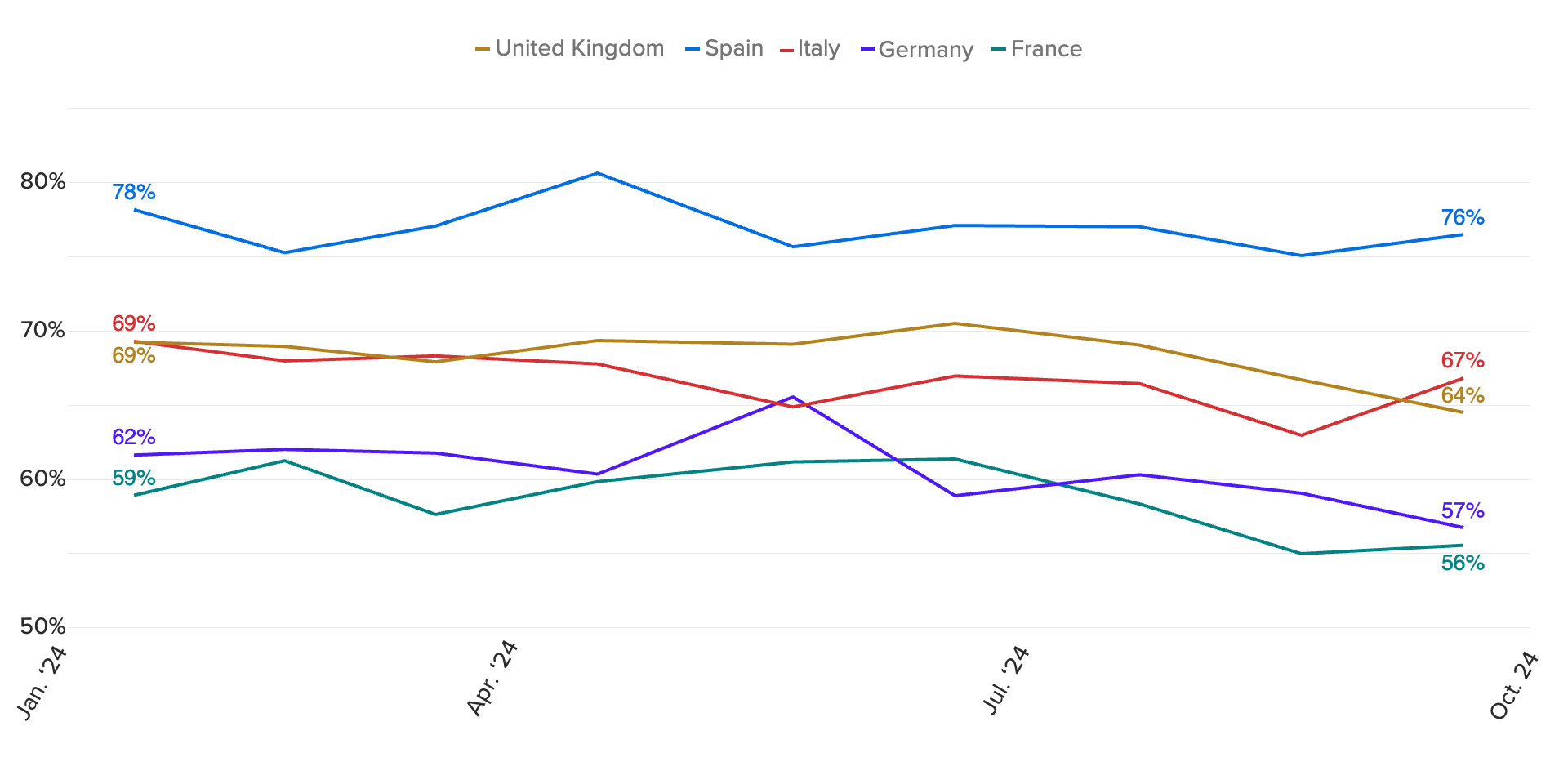Click Spain's 78% starting data label

pos(134,192)
